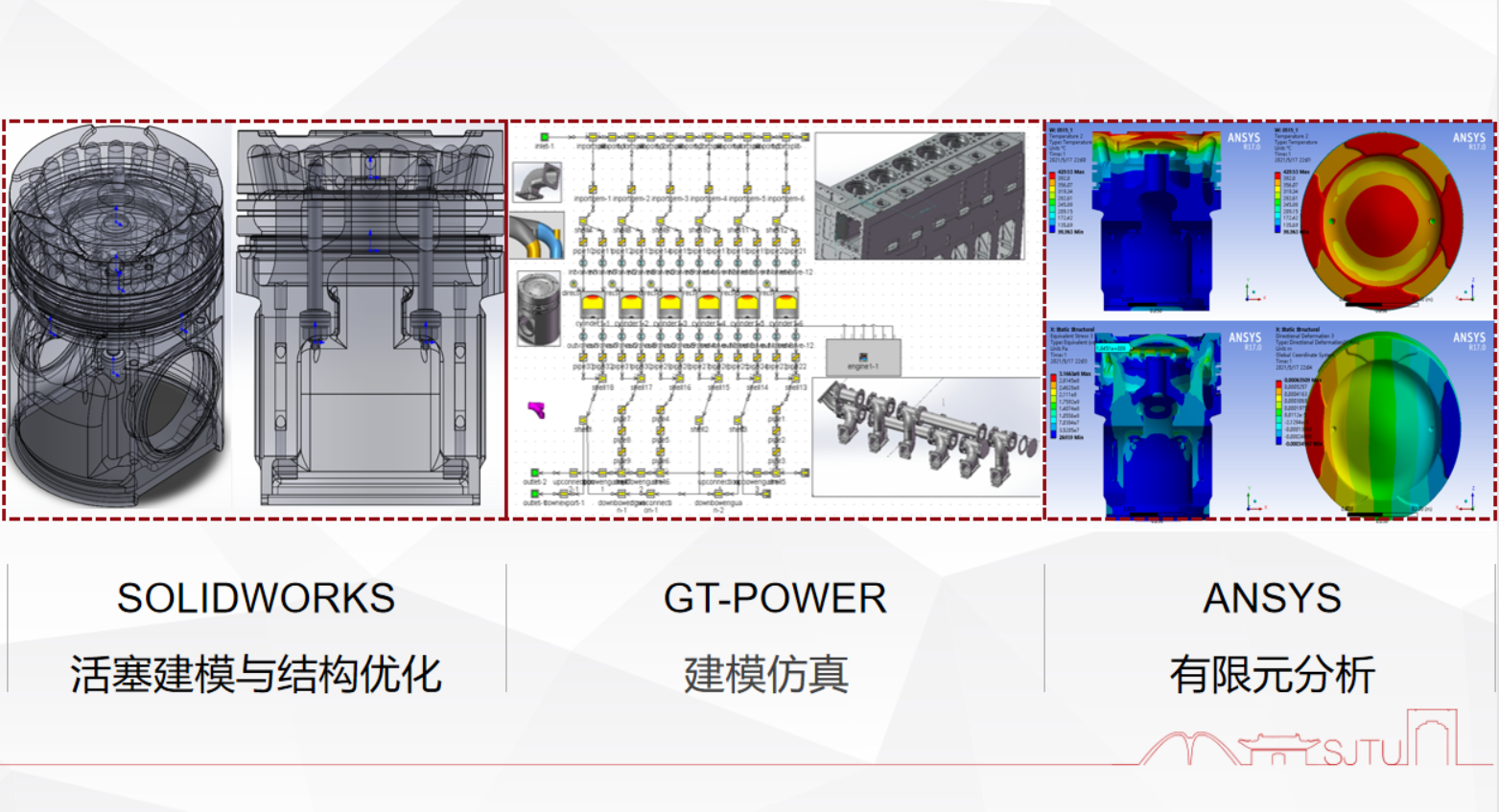Click the green outlet-2 node

534,473
